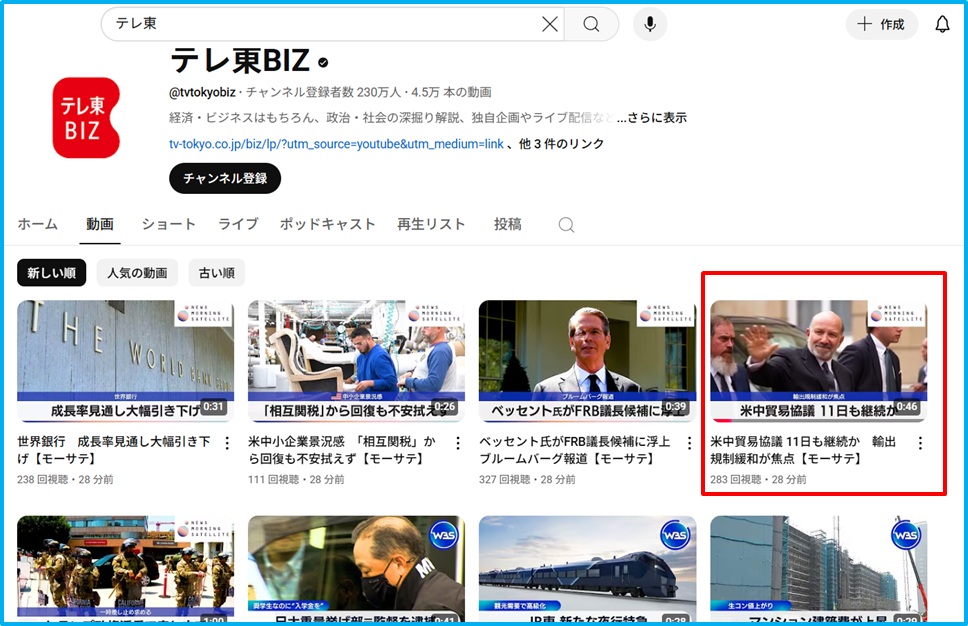Open options menu for 米中小企業景況感 video
Image resolution: width=968 pixels, height=626 pixels.
(x=458, y=443)
